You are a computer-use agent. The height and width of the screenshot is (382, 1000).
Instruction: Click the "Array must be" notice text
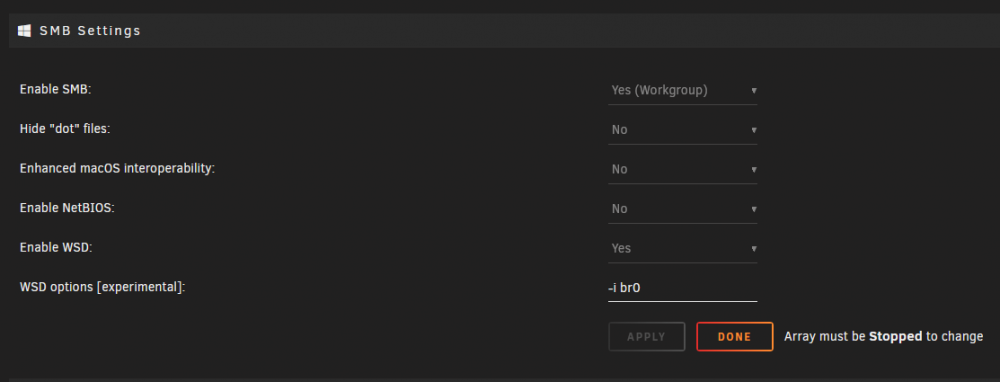coord(825,336)
